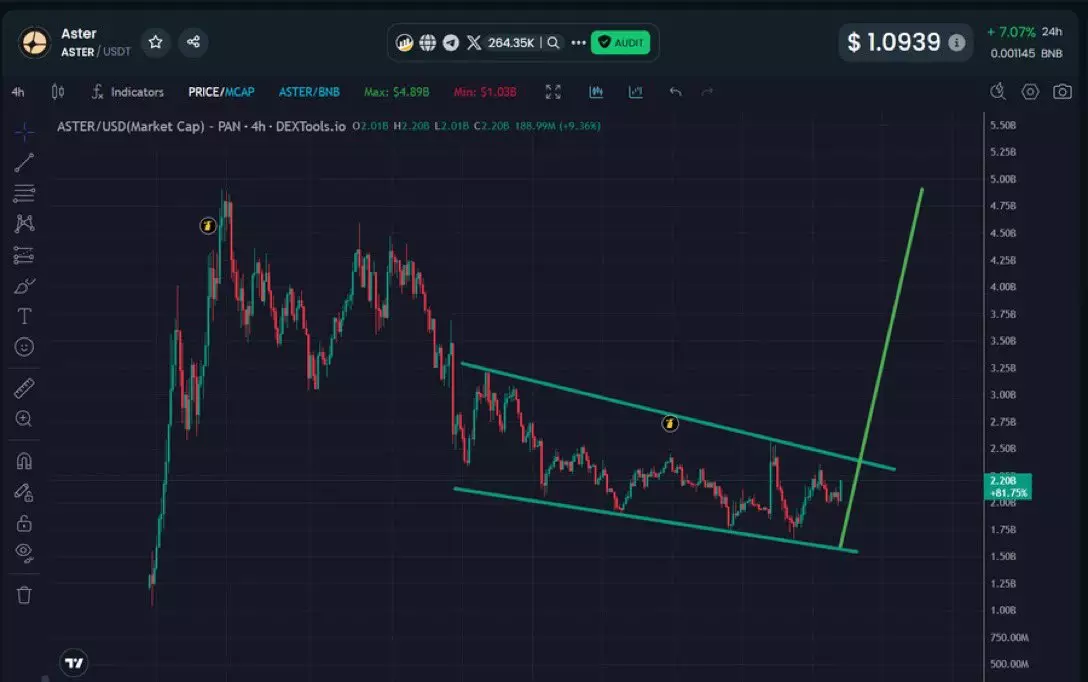Take a chart snapshot with camera icon

point(1061,92)
